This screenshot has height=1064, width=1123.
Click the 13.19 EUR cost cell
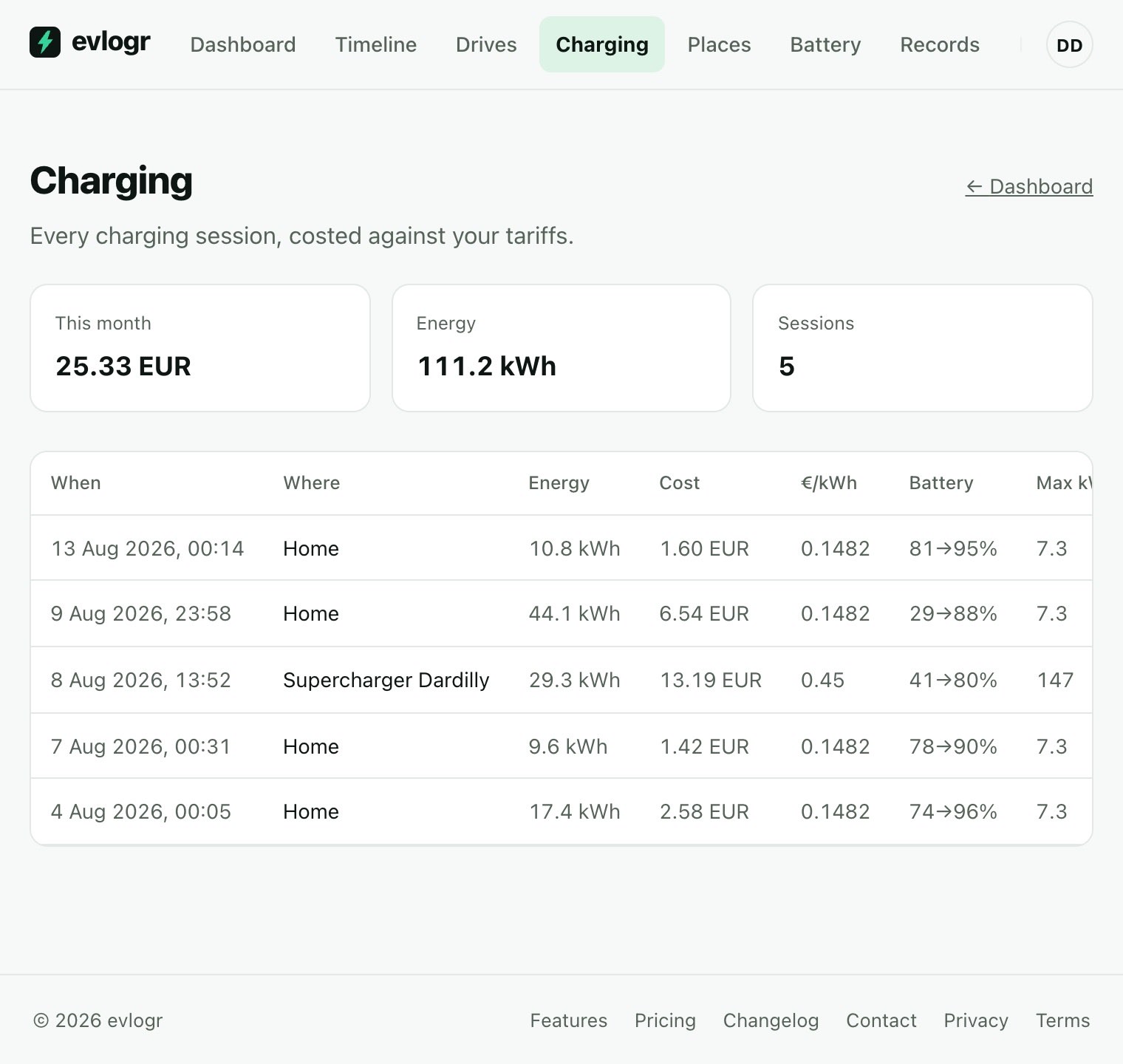tap(711, 681)
